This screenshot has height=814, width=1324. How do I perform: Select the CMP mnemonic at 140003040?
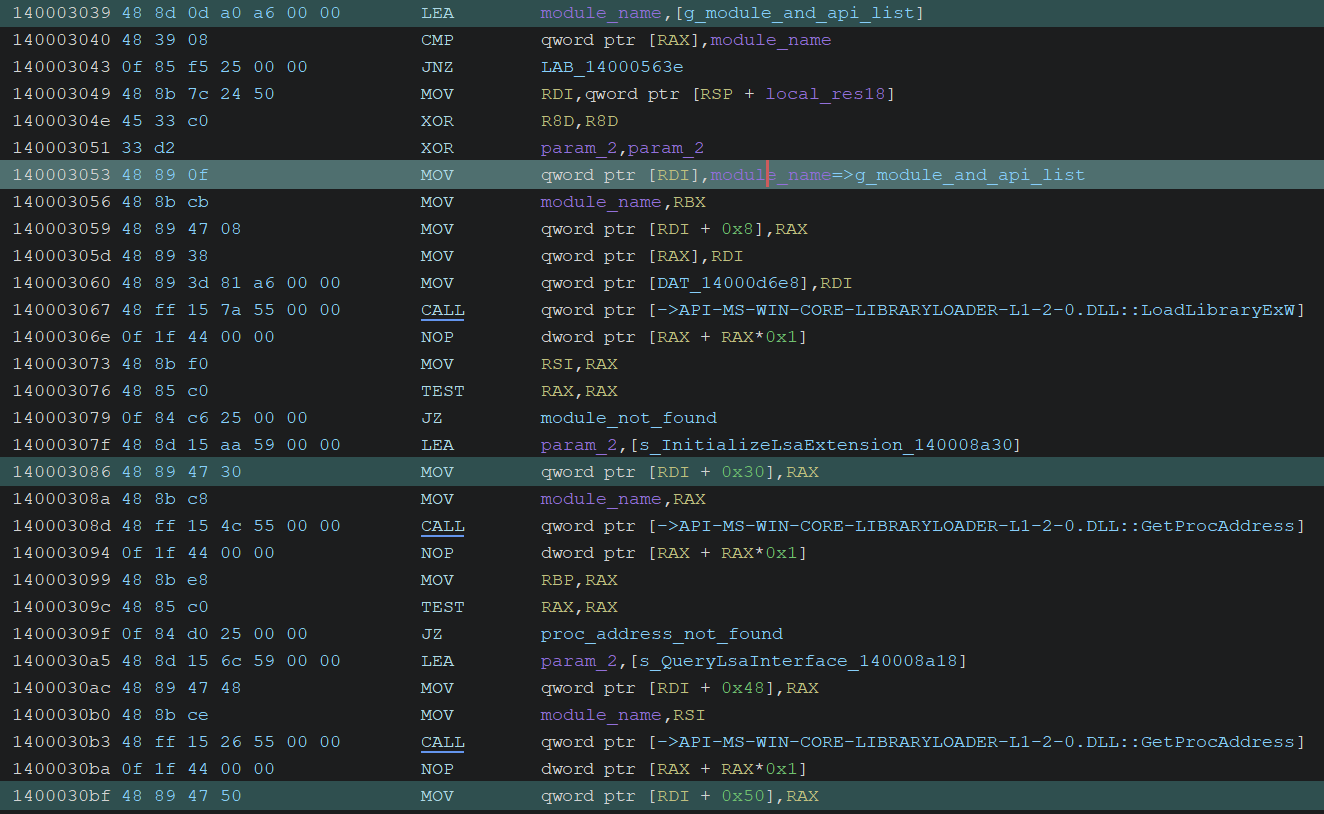coord(437,40)
